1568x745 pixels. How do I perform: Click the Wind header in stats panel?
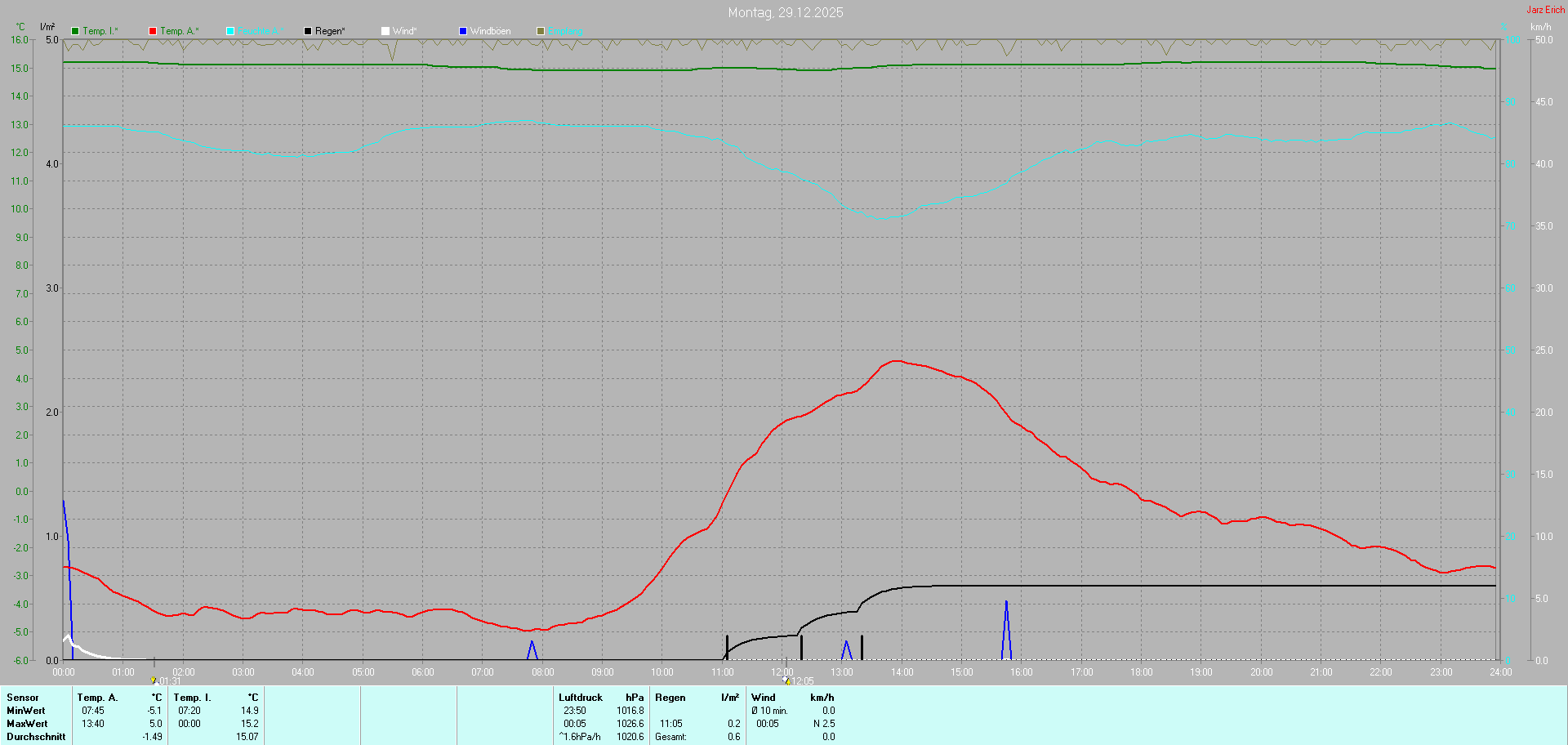763,698
